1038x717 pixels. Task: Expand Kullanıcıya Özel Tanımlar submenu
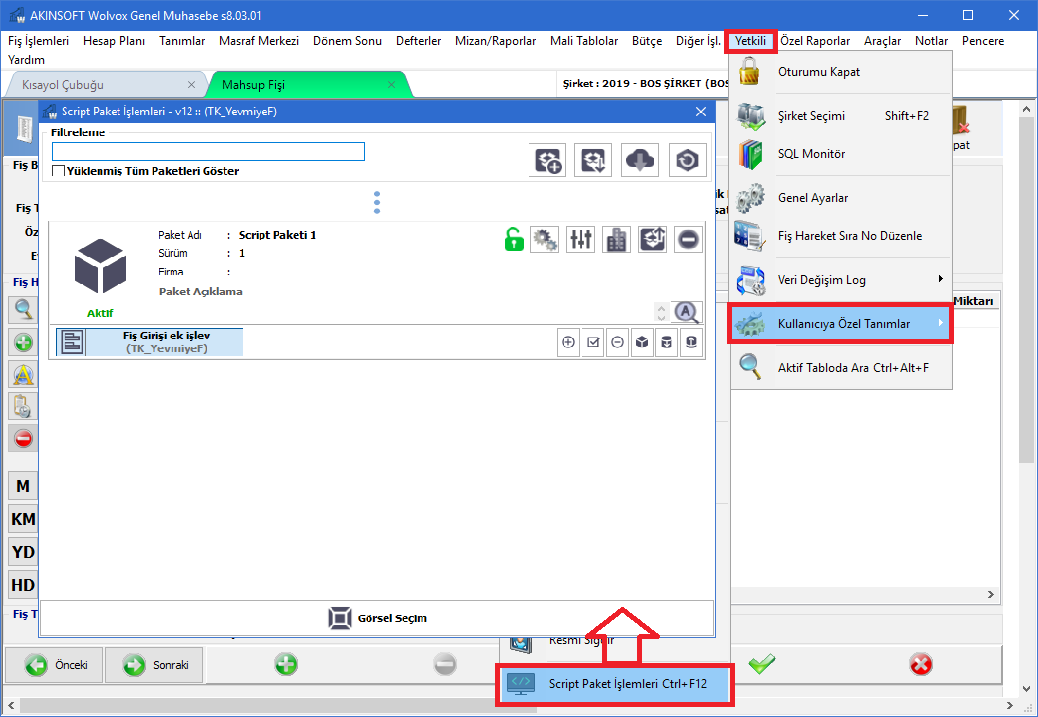[x=841, y=324]
